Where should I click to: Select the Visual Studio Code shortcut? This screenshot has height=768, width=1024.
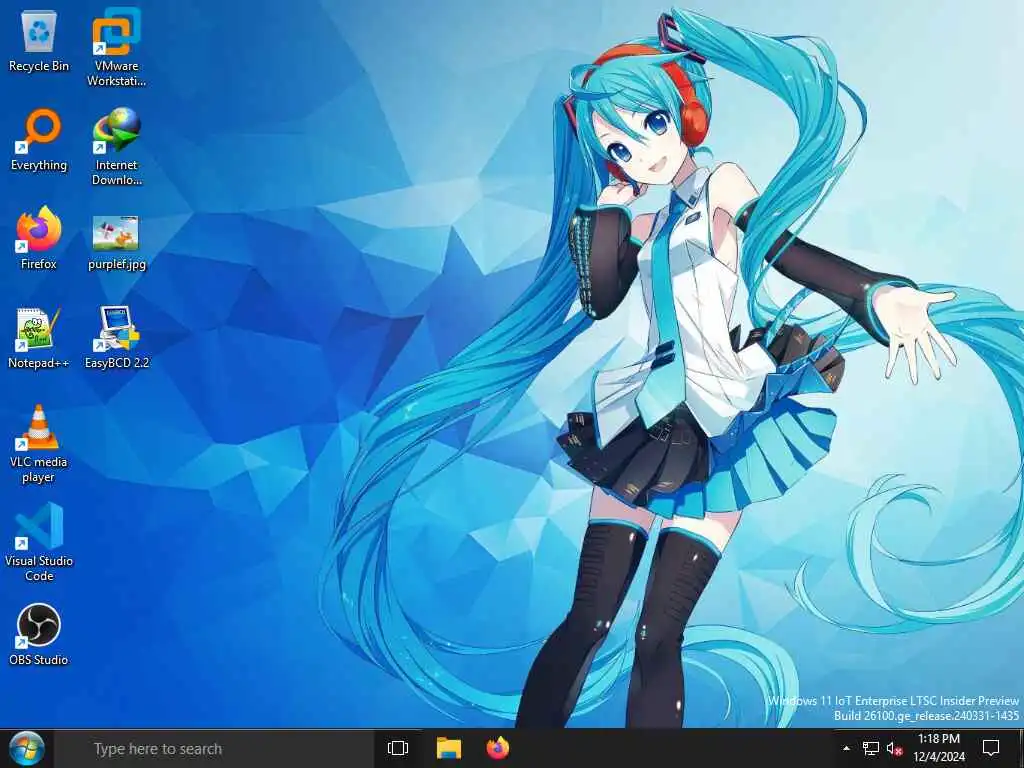tap(39, 543)
